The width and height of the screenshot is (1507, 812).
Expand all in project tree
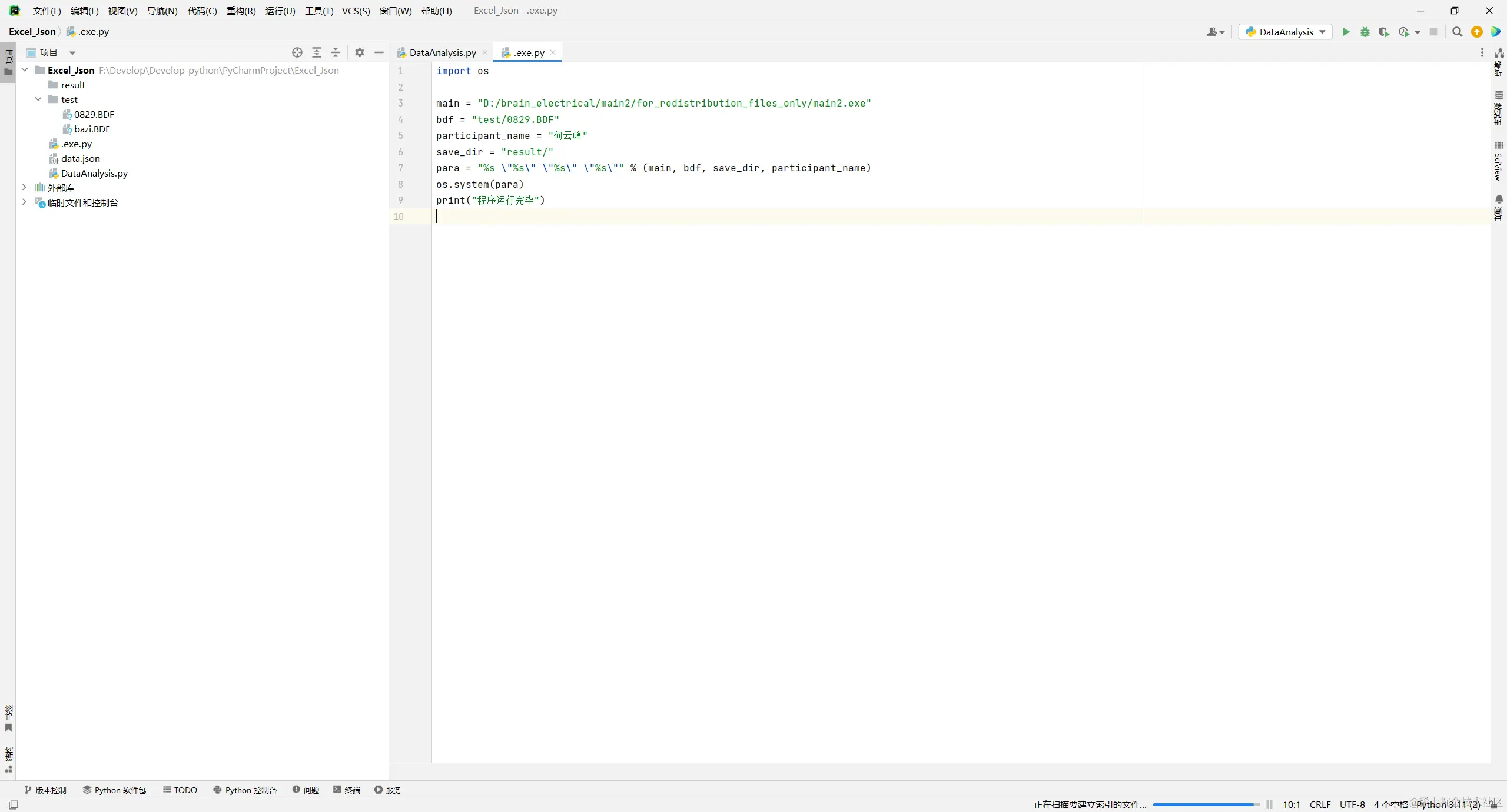pyautogui.click(x=317, y=52)
